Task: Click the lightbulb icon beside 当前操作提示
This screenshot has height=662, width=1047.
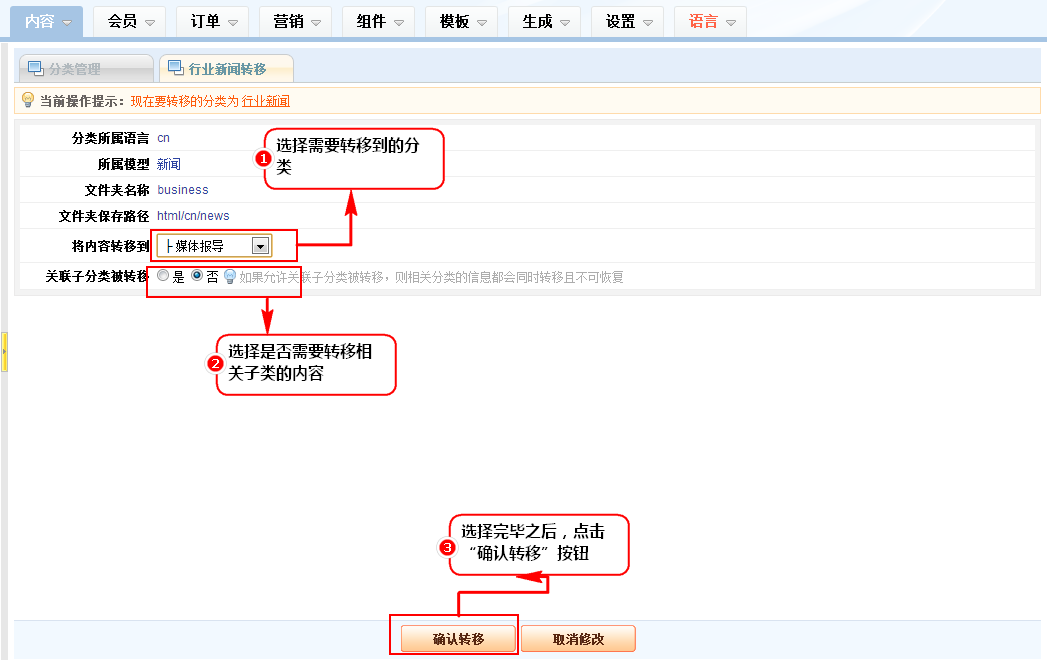Action: (x=28, y=100)
